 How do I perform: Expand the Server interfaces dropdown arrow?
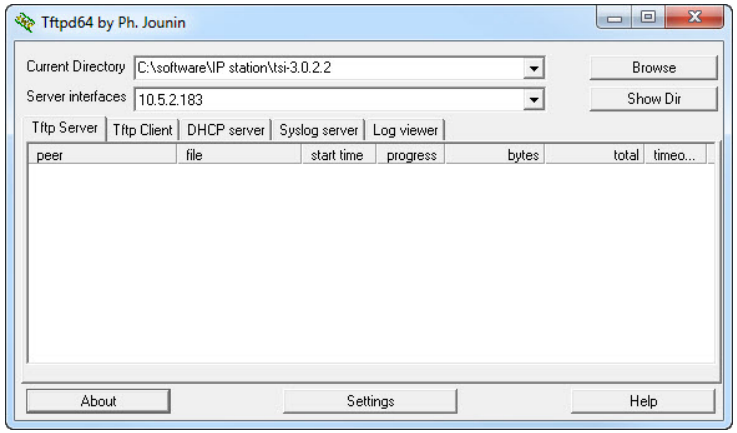533,99
